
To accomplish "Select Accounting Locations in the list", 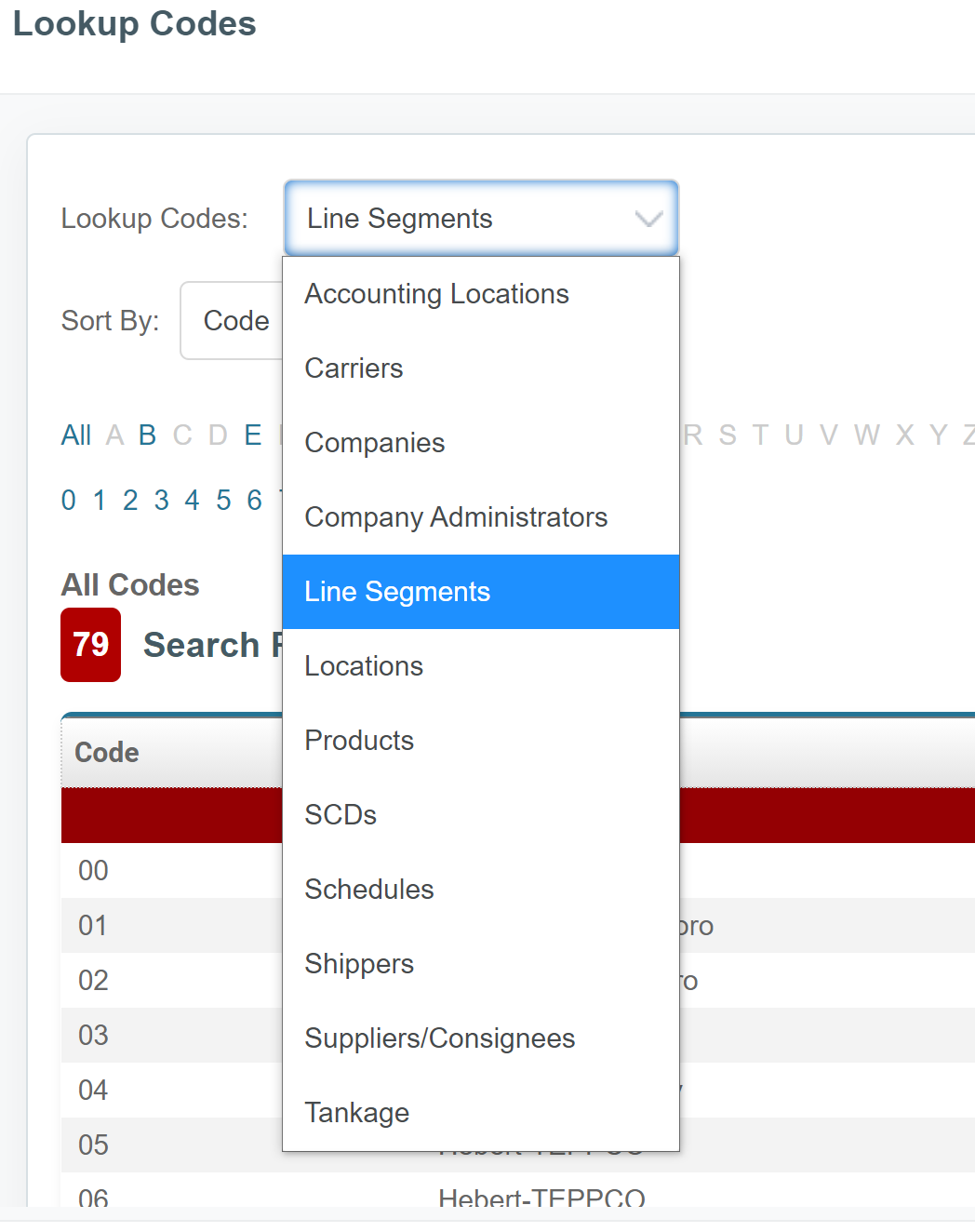I will click(x=436, y=293).
